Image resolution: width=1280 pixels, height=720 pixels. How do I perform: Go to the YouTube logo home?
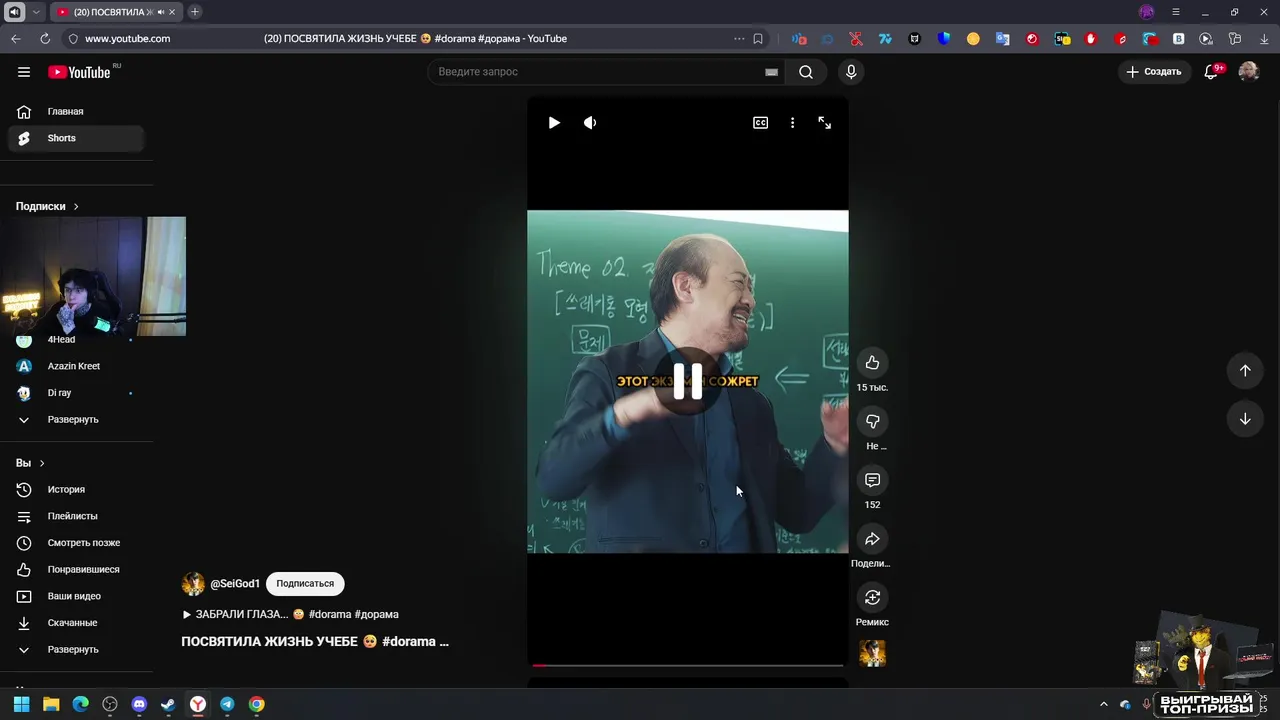pos(79,72)
